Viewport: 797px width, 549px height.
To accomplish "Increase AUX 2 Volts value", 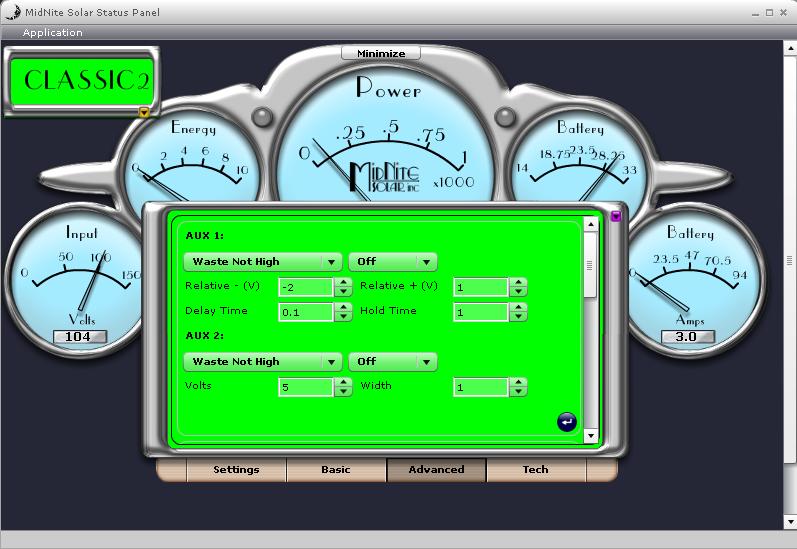I will tap(344, 382).
